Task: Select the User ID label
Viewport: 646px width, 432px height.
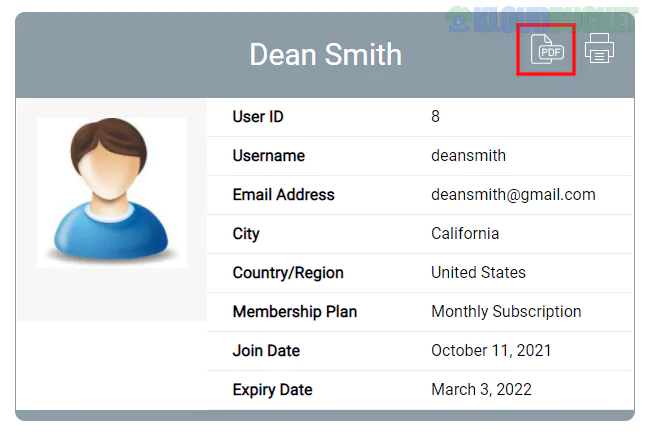Action: pyautogui.click(x=258, y=117)
